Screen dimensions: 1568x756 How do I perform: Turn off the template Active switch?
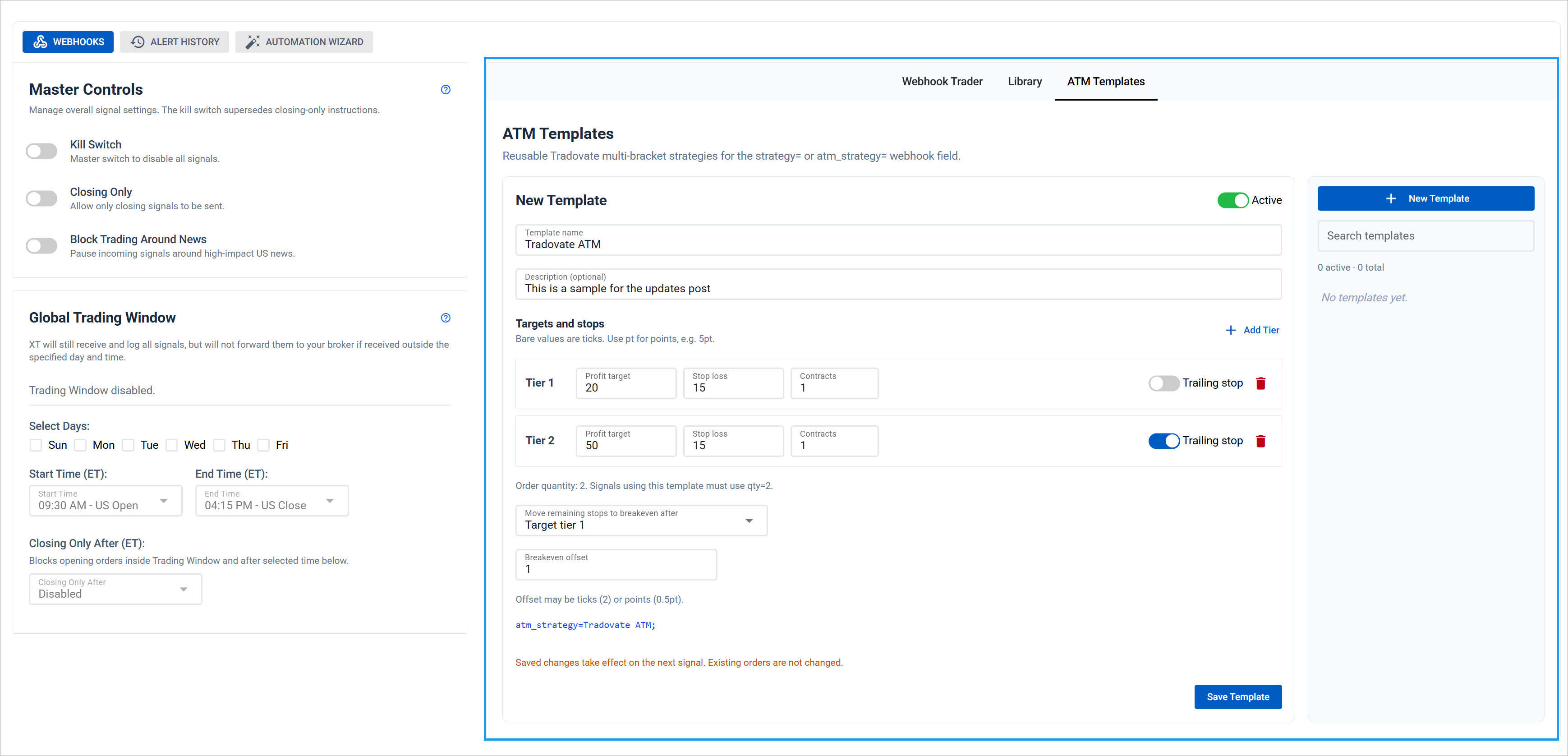pos(1232,200)
